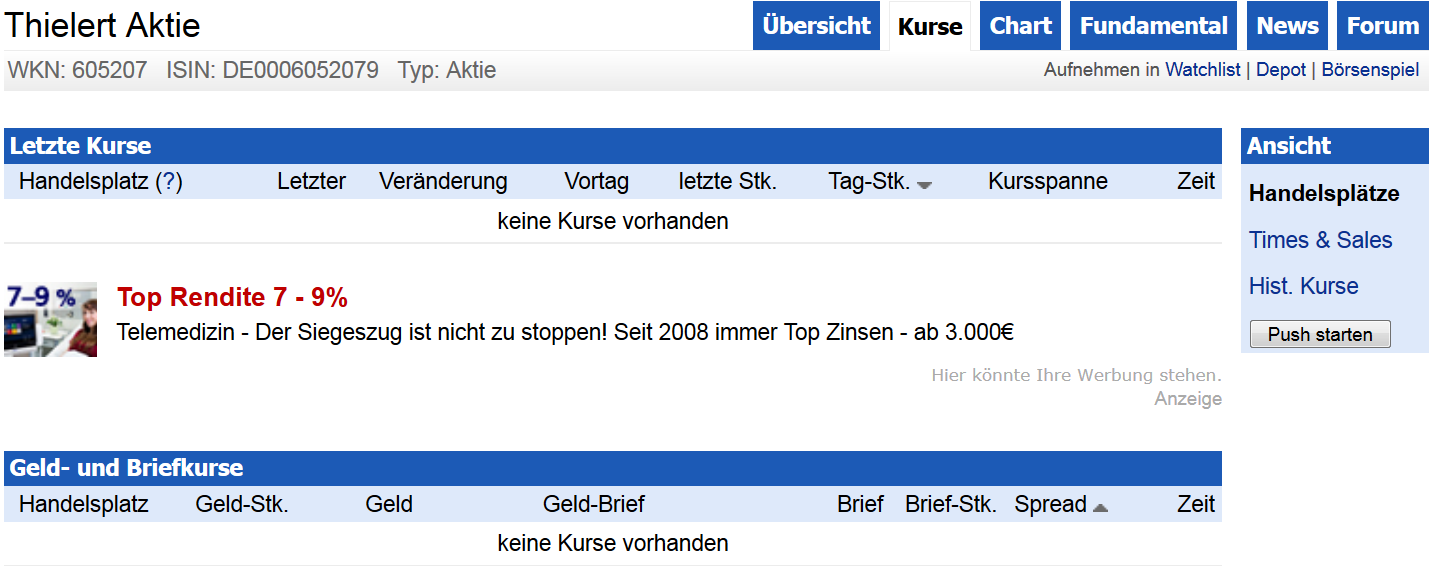The height and width of the screenshot is (566, 1438).
Task: Sort by Spread column header
Action: pos(1050,505)
